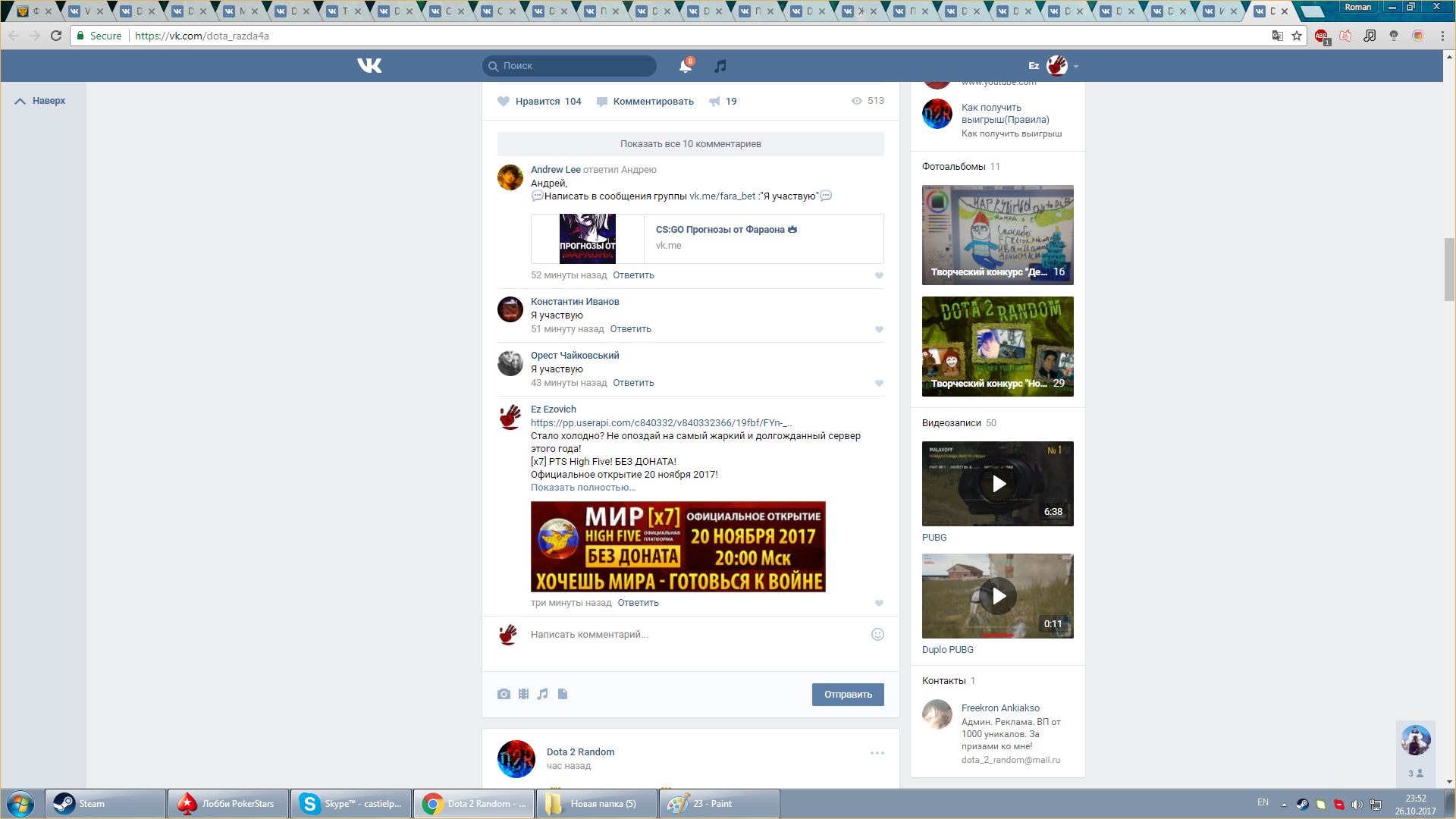
Task: Open the emoji smiley picker
Action: coord(877,635)
